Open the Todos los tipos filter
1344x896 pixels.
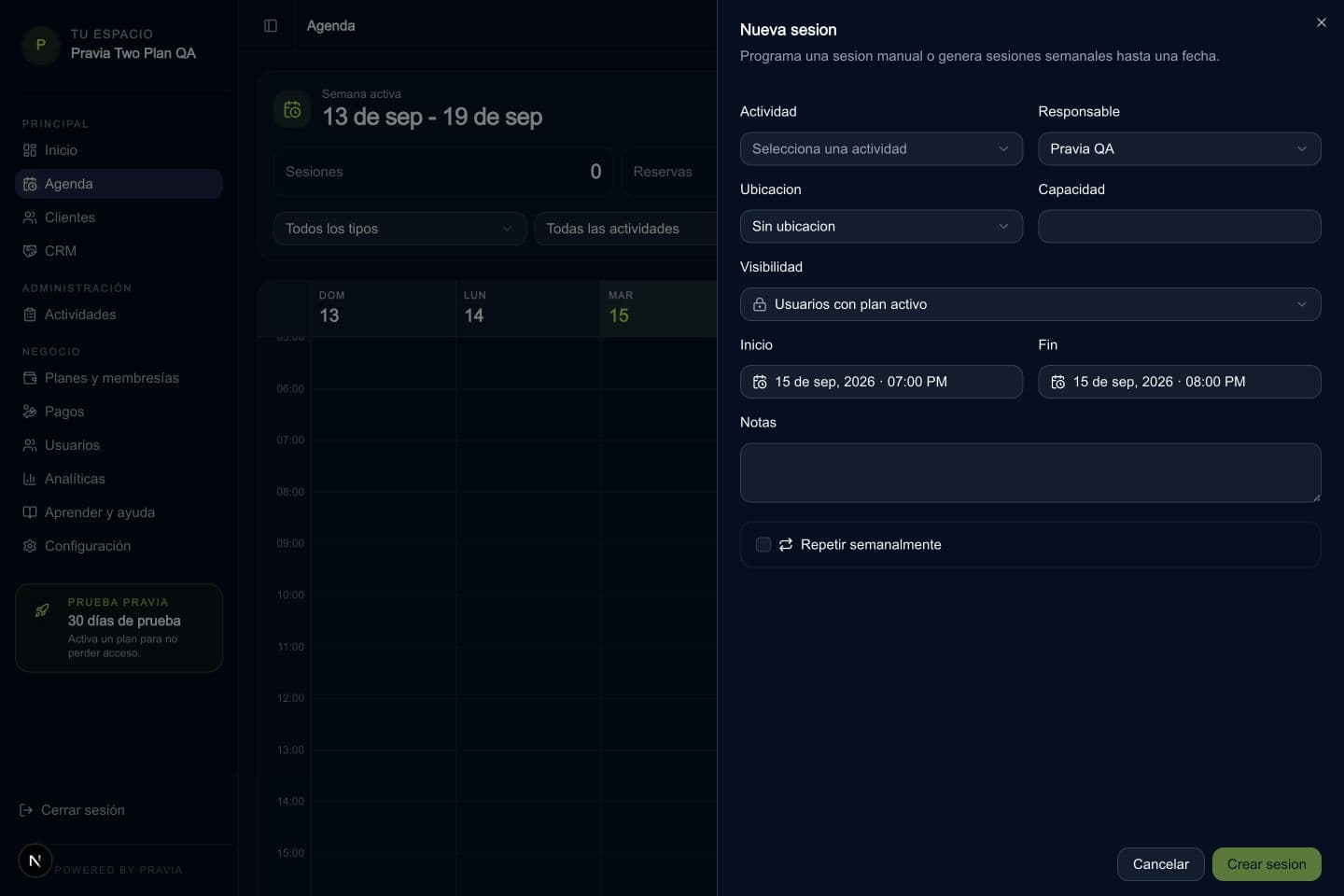tap(399, 229)
